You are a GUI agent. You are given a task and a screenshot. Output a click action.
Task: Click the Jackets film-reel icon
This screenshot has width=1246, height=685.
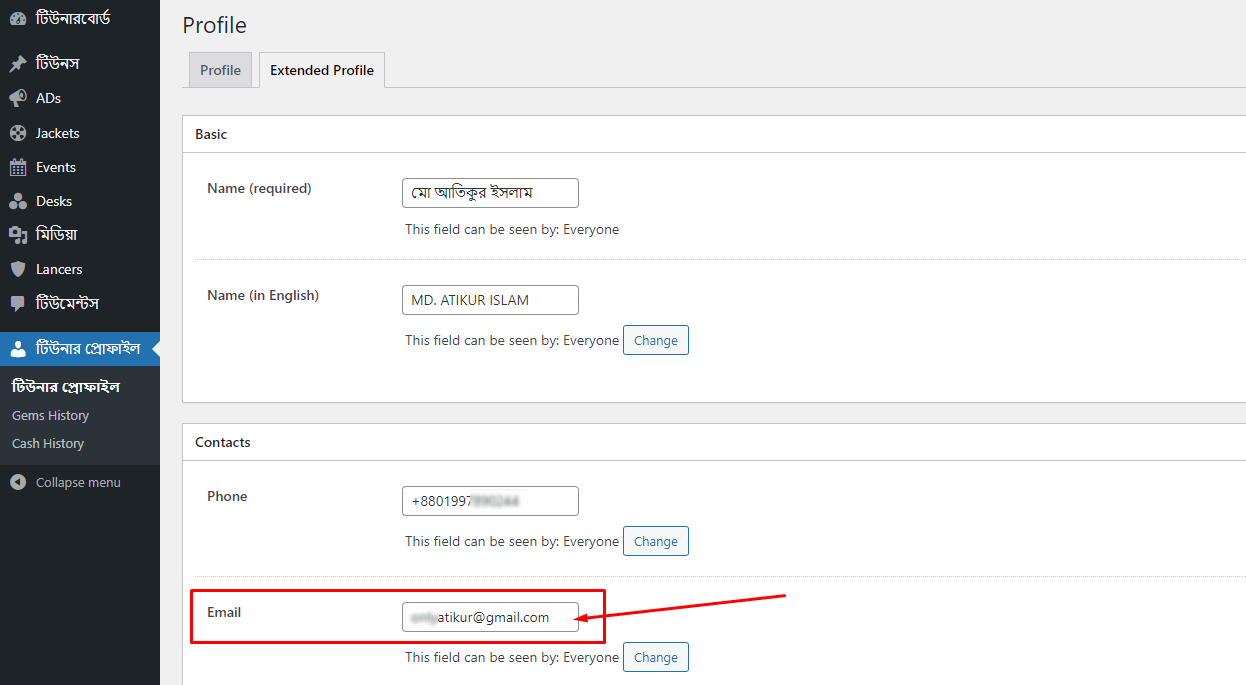[x=18, y=133]
